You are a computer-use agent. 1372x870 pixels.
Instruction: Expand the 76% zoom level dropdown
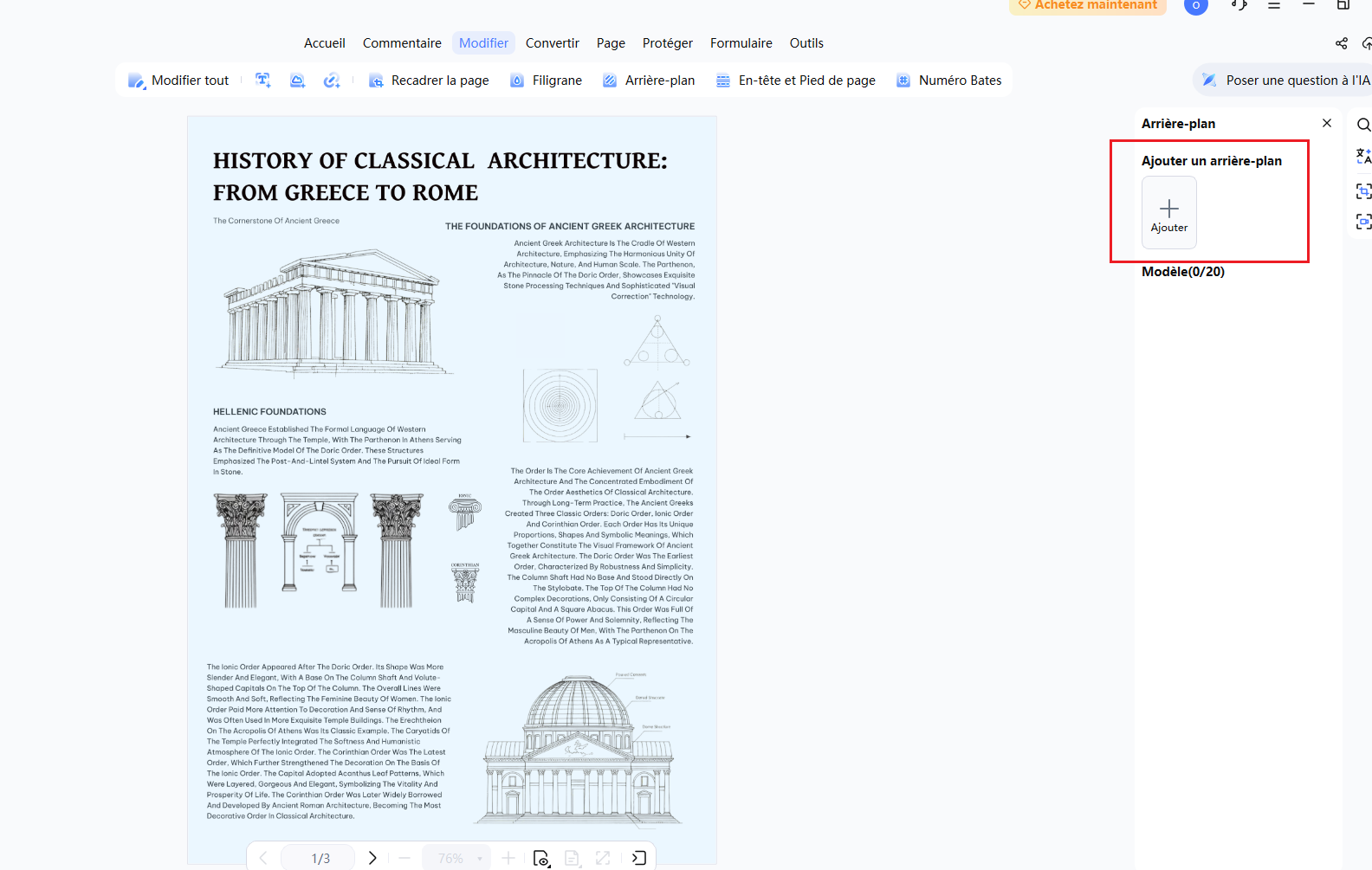[x=456, y=858]
